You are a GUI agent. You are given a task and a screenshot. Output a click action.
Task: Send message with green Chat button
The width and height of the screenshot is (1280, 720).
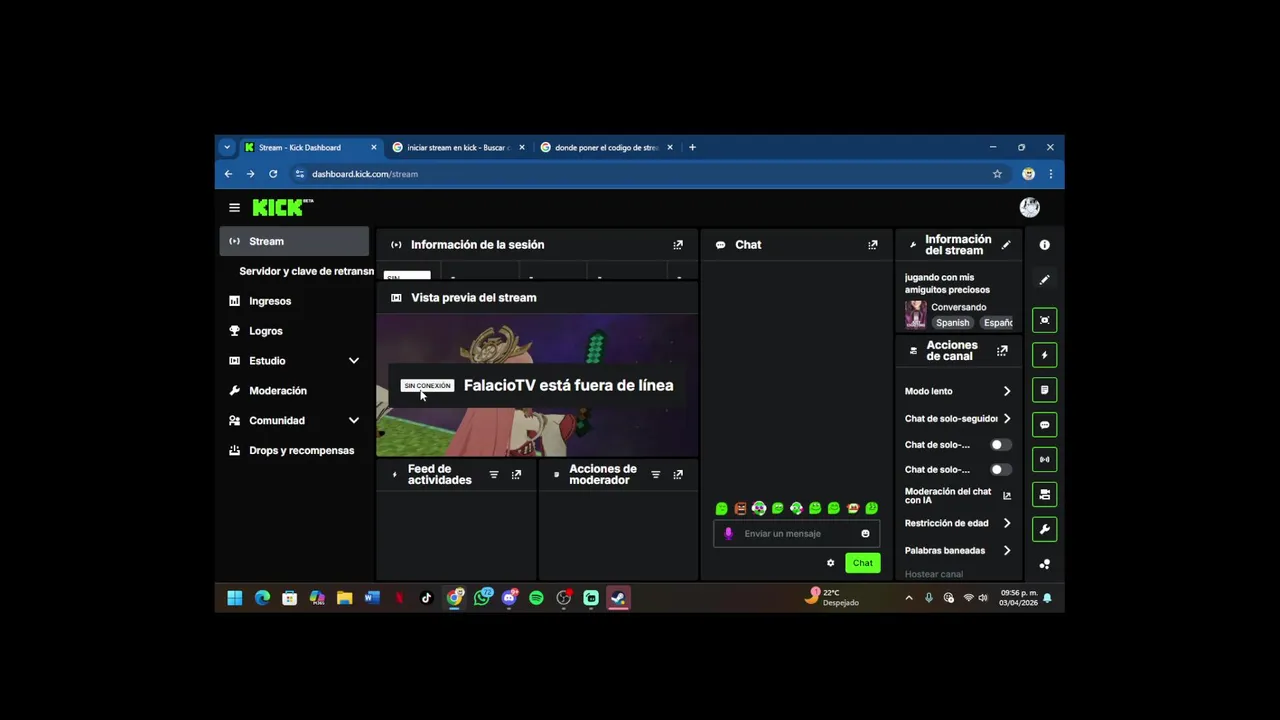click(x=862, y=563)
